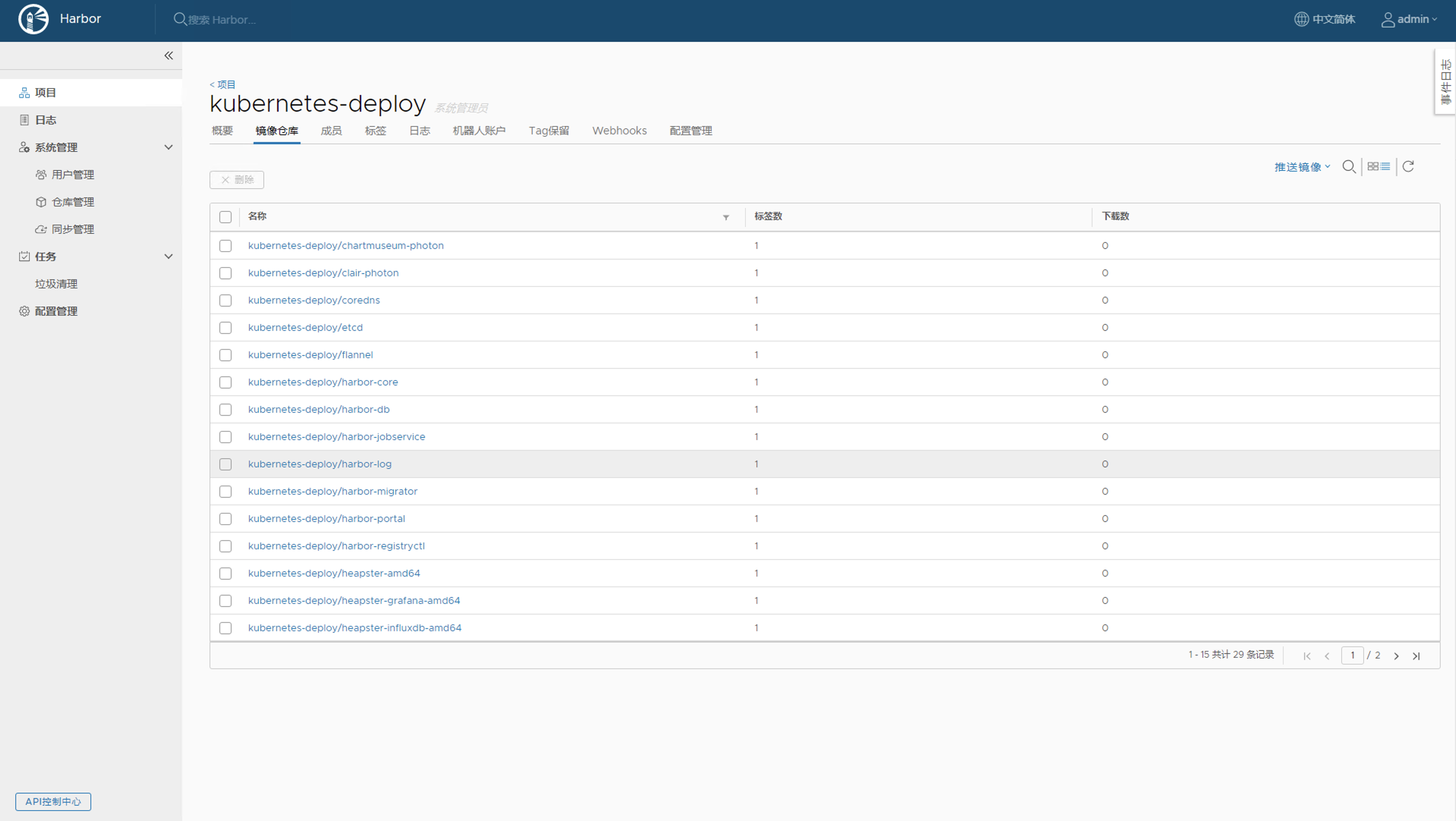Viewport: 1456px width, 821px height.
Task: Collapse the system management menu group
Action: [x=168, y=148]
